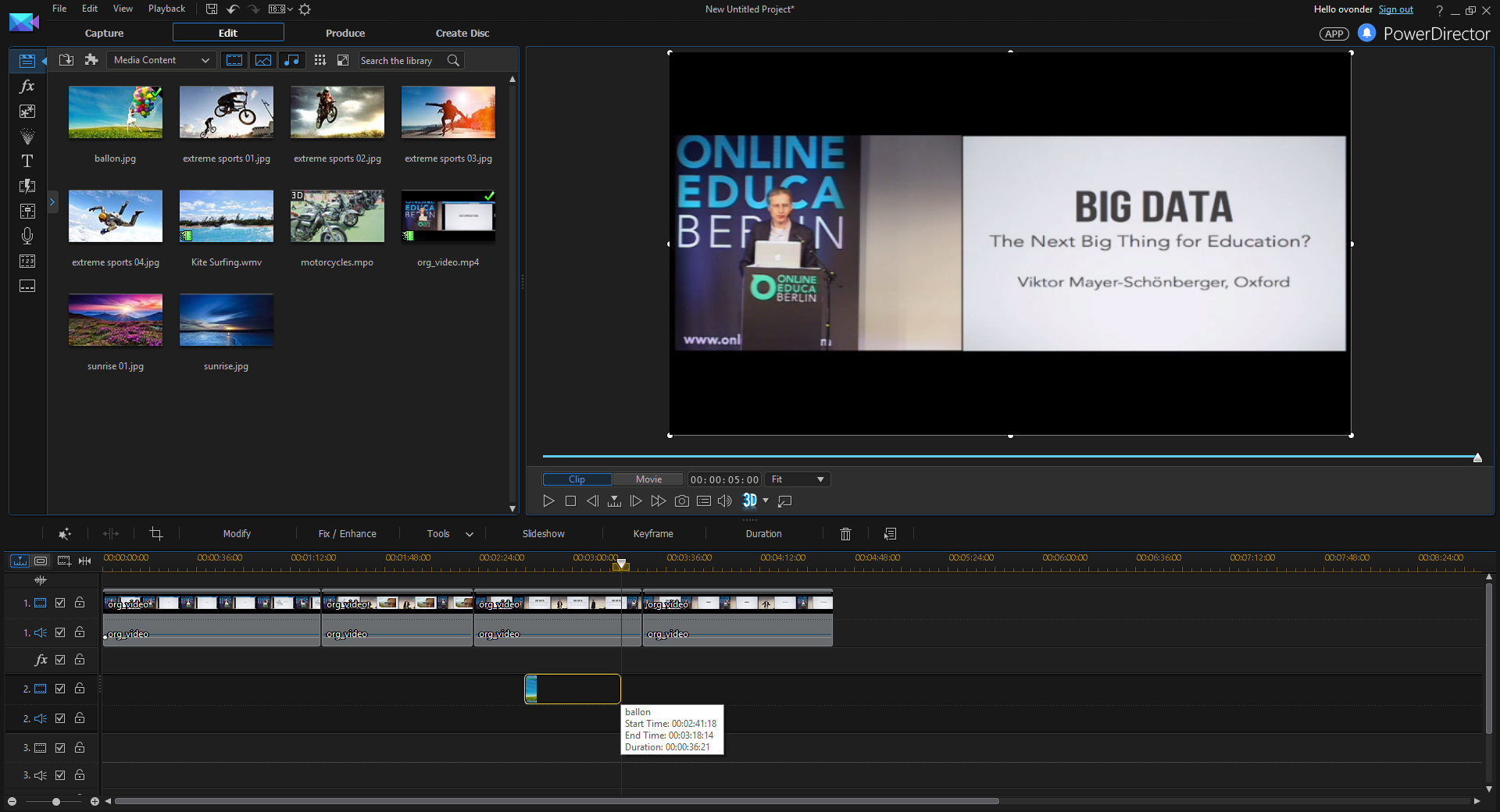Screen dimensions: 1500x812
Task: Click the Take Snapshot camera icon
Action: point(681,501)
